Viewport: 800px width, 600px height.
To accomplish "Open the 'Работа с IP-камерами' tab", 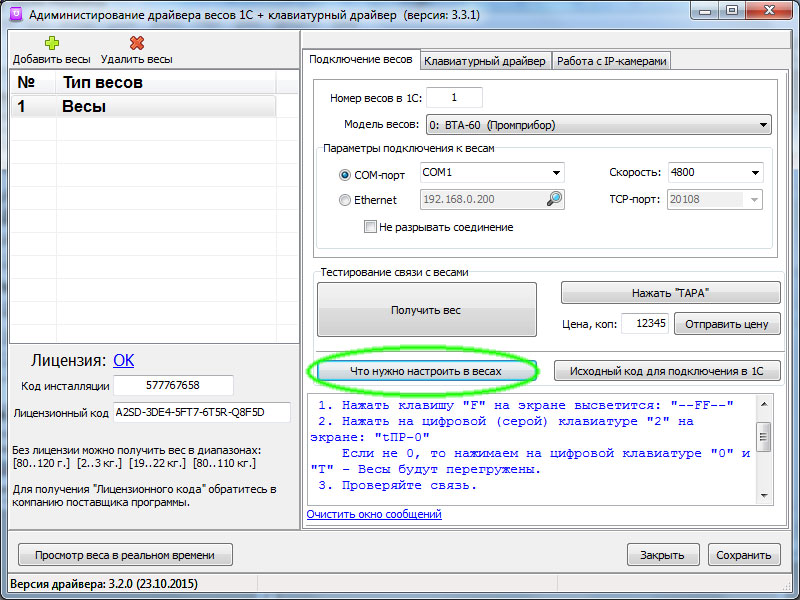I will click(611, 61).
